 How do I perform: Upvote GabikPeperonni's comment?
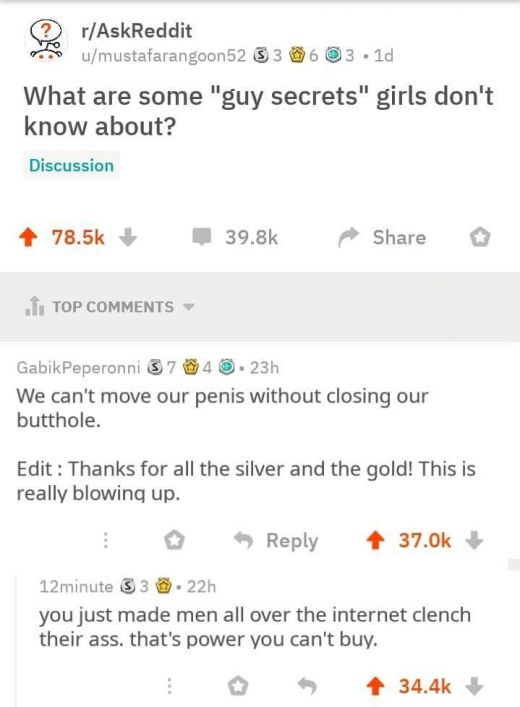[374, 540]
